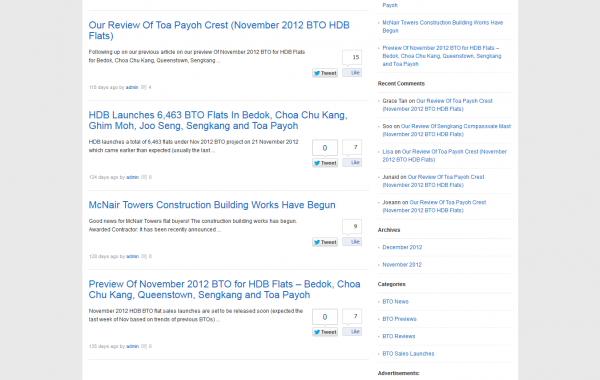Open sidebar recent post McNair Towers Construction link
Viewport: 600px width, 380px height.
443,26
